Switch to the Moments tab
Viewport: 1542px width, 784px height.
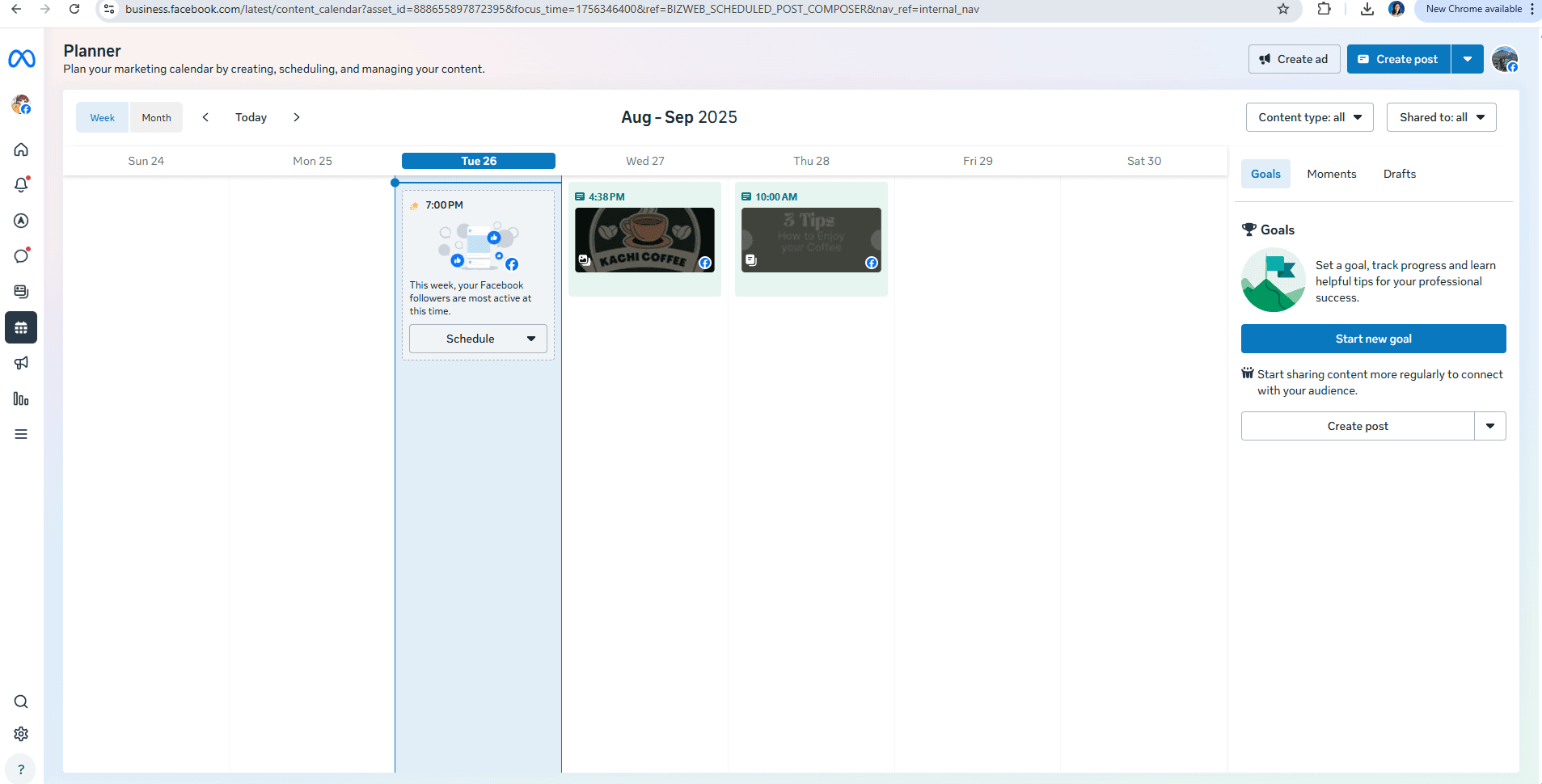pos(1332,174)
